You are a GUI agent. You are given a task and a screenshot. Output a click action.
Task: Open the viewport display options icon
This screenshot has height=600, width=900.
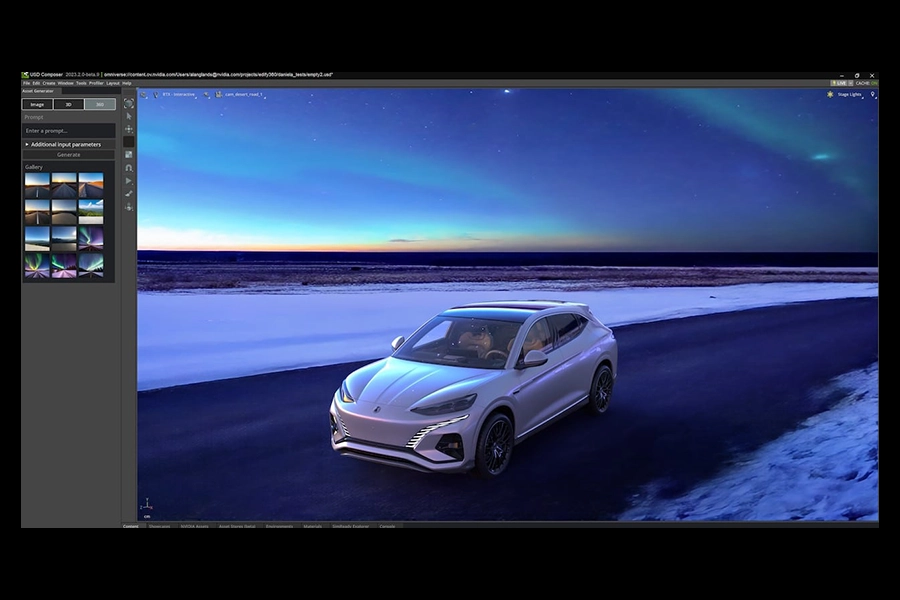[207, 95]
